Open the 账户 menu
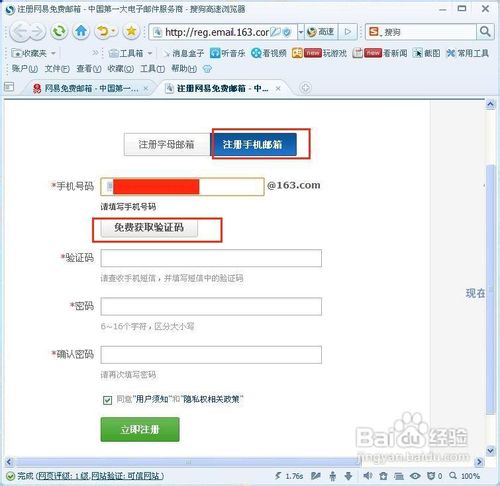The width and height of the screenshot is (500, 486). (x=24, y=69)
